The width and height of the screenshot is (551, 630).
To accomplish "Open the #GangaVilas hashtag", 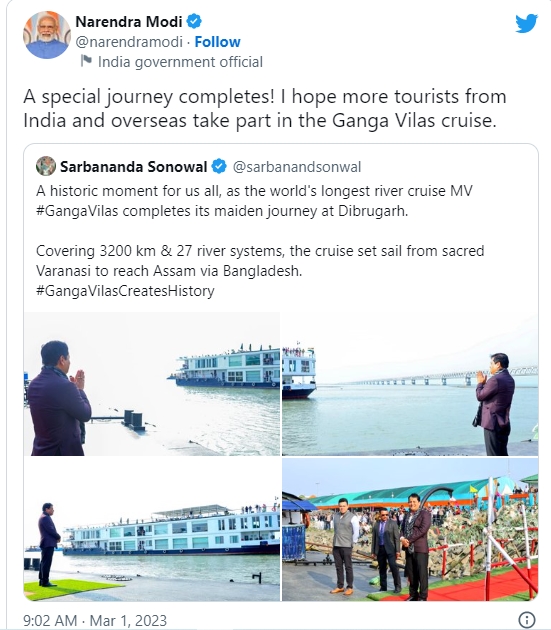I will (77, 211).
